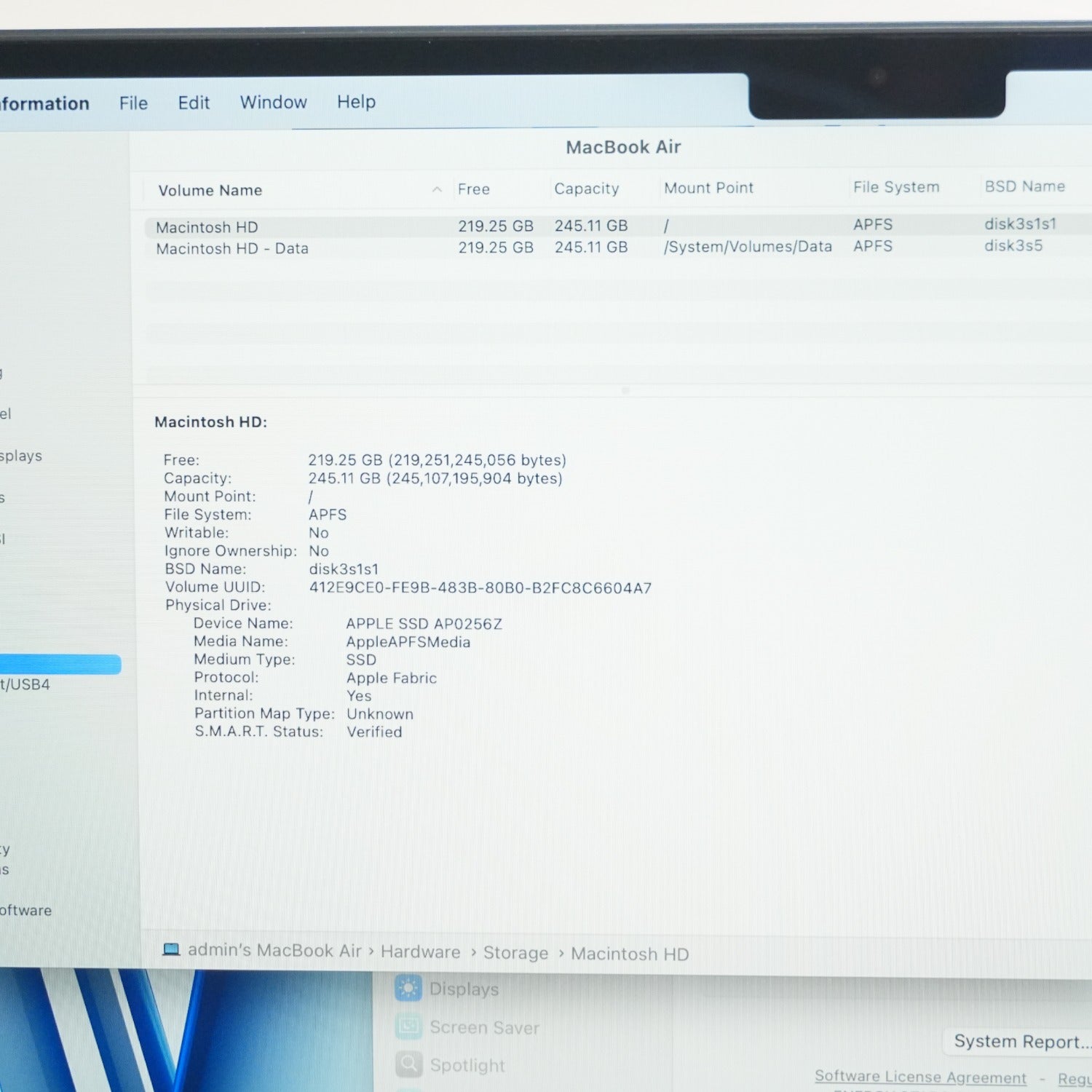Click the Mount Point column header

coord(708,188)
